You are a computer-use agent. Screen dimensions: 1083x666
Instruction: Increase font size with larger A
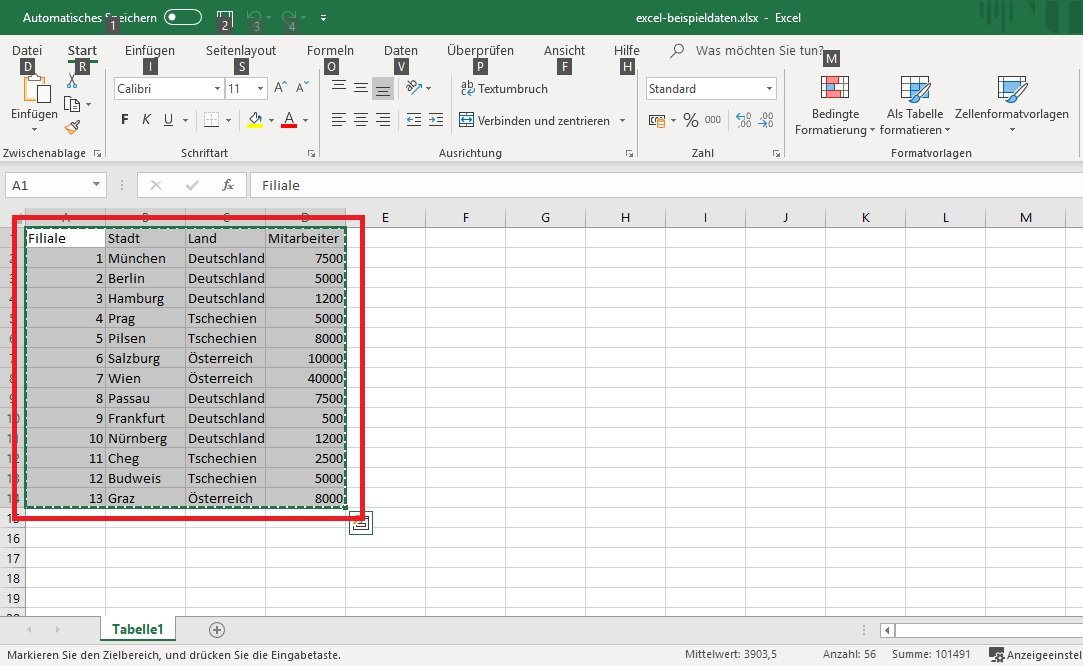[x=280, y=89]
